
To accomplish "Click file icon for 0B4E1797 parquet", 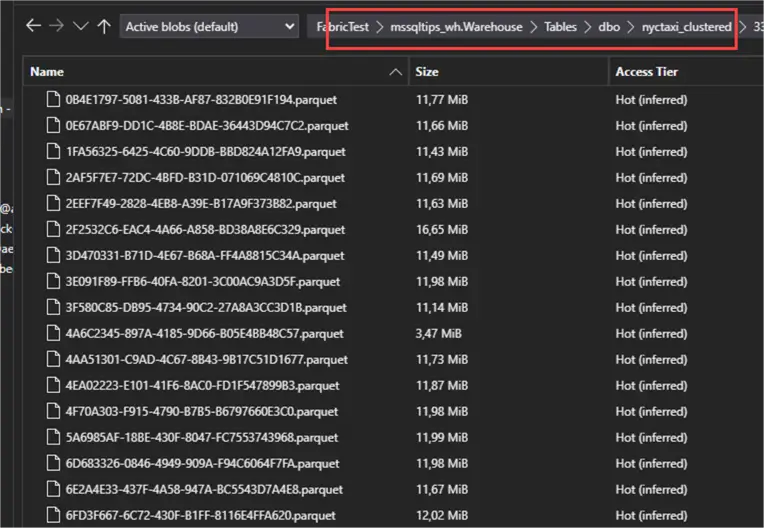I will point(53,99).
